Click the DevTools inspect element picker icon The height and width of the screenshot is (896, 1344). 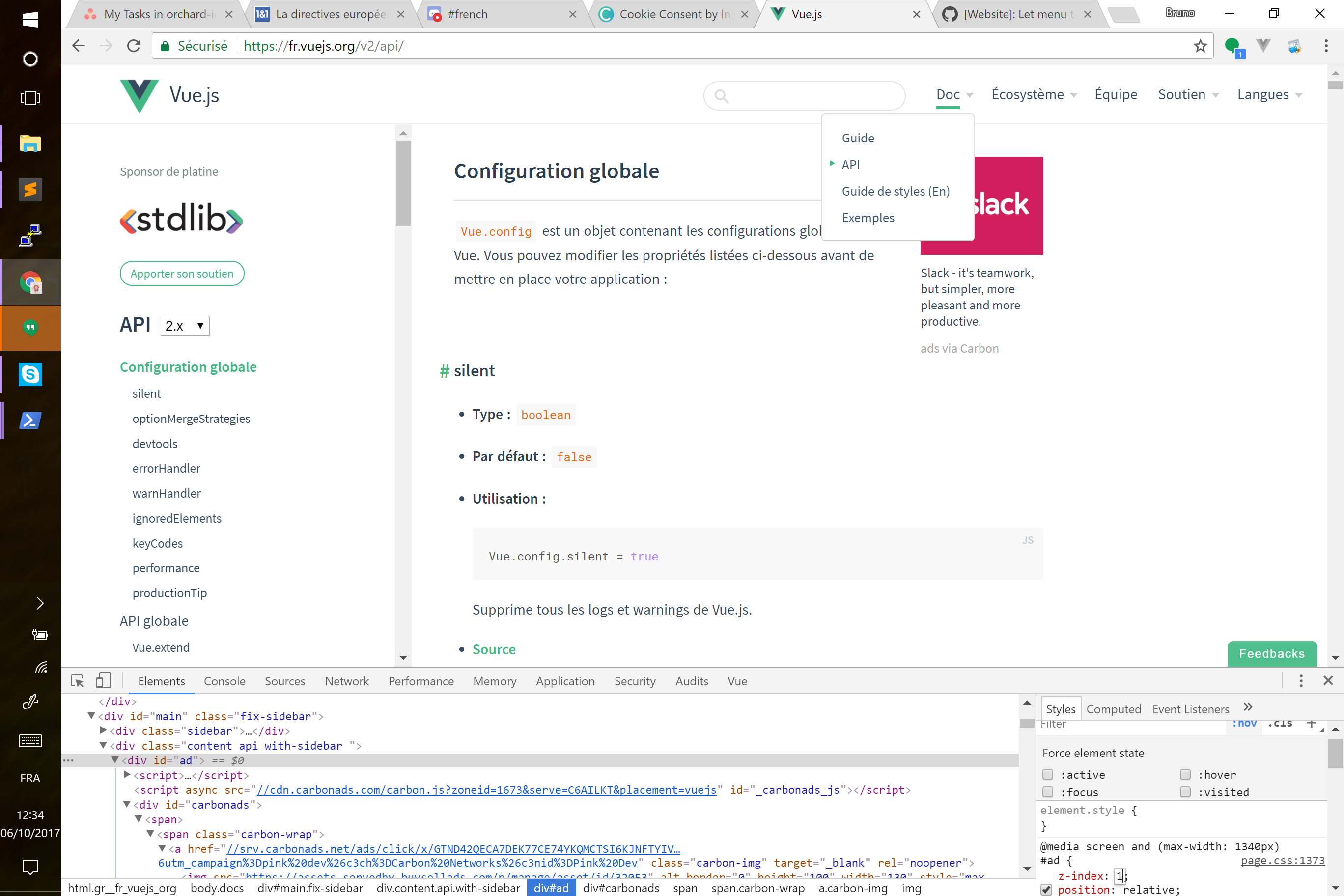pos(77,681)
